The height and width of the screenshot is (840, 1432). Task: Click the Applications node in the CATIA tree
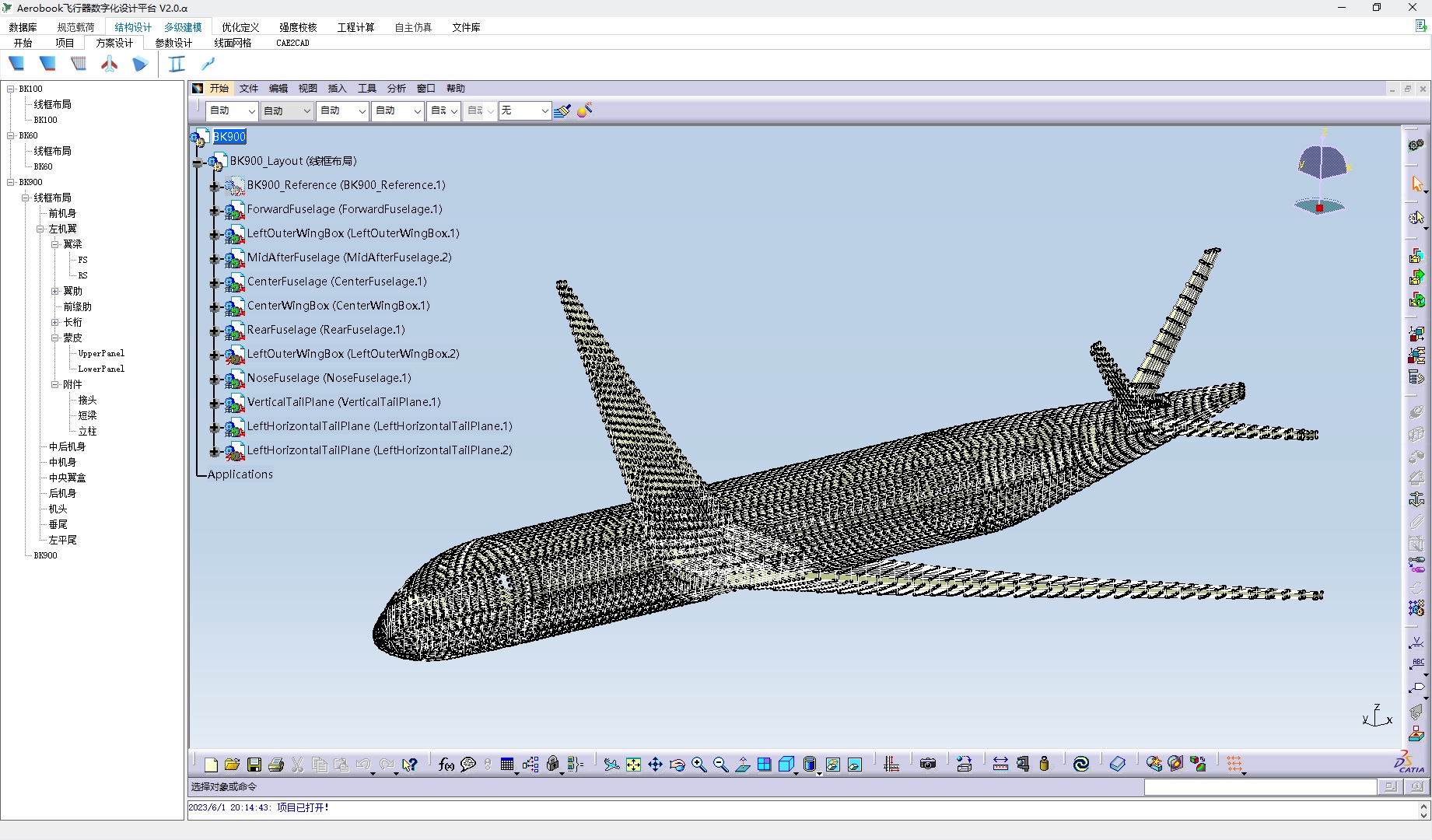click(240, 474)
